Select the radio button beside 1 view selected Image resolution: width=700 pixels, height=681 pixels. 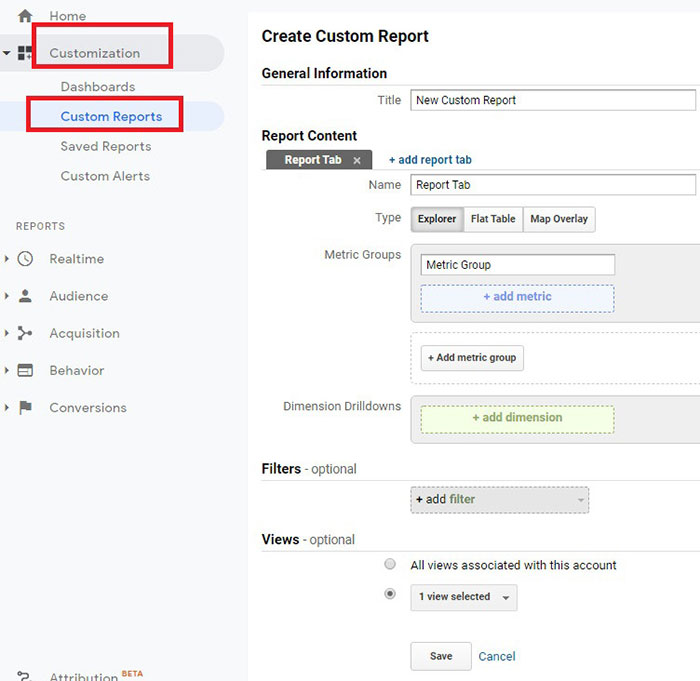(390, 594)
